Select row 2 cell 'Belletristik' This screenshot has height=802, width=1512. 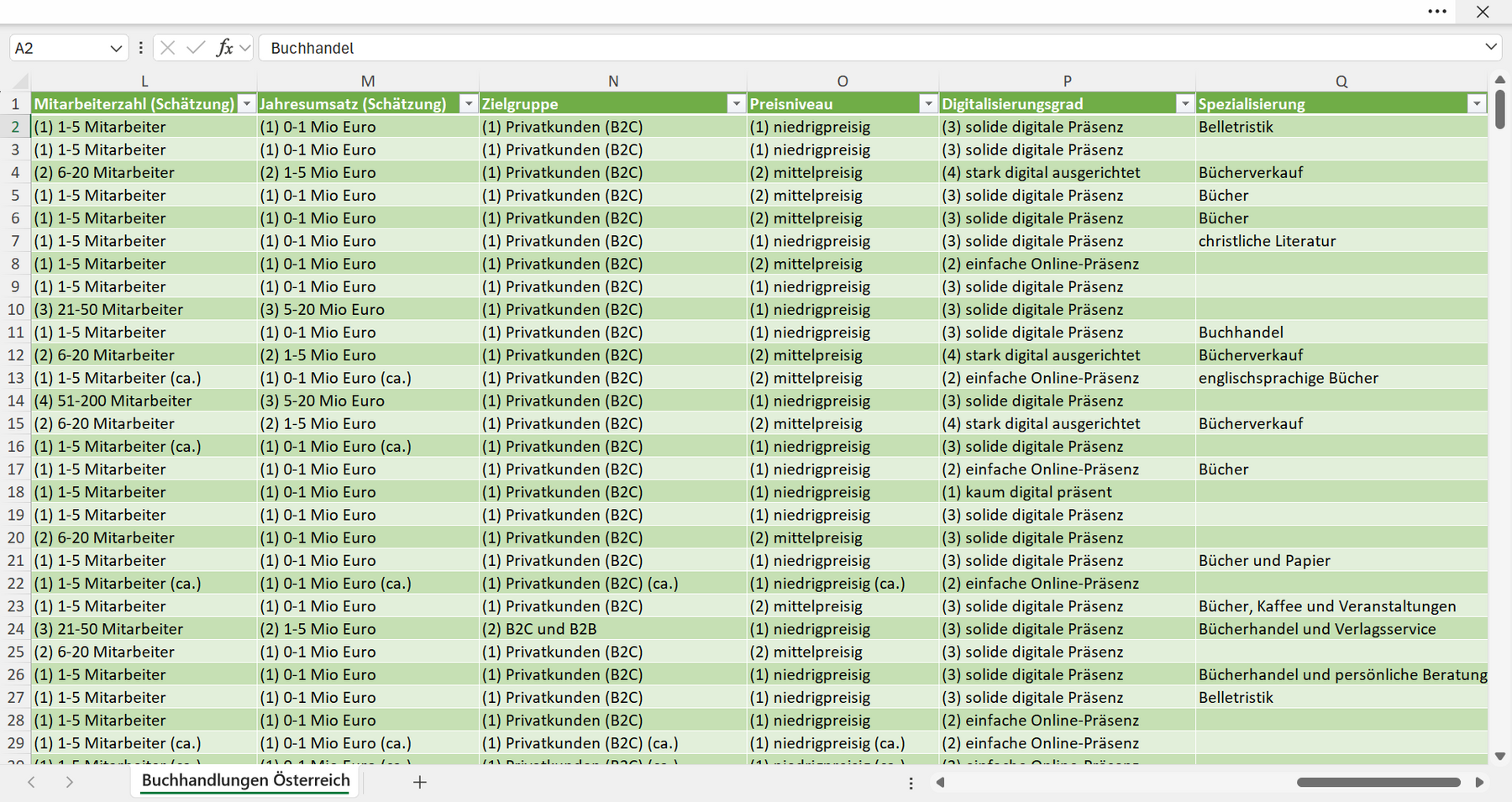click(1341, 127)
